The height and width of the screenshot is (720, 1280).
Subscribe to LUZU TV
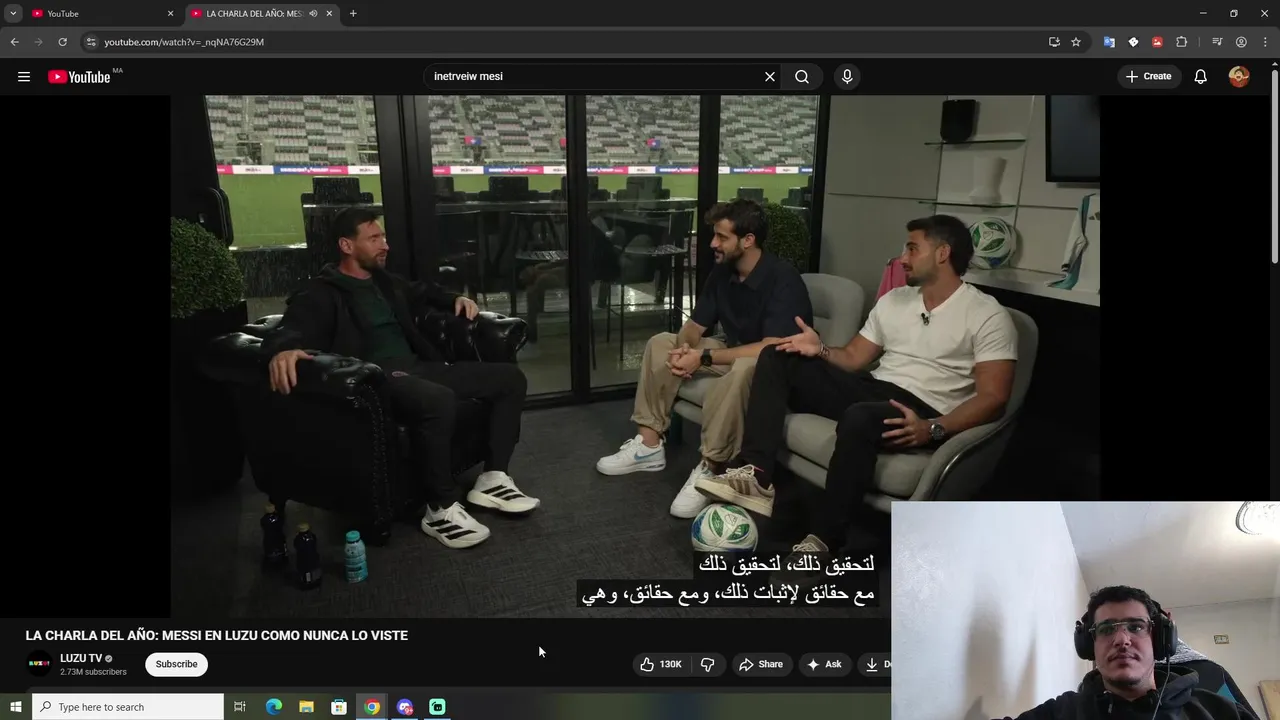[176, 664]
